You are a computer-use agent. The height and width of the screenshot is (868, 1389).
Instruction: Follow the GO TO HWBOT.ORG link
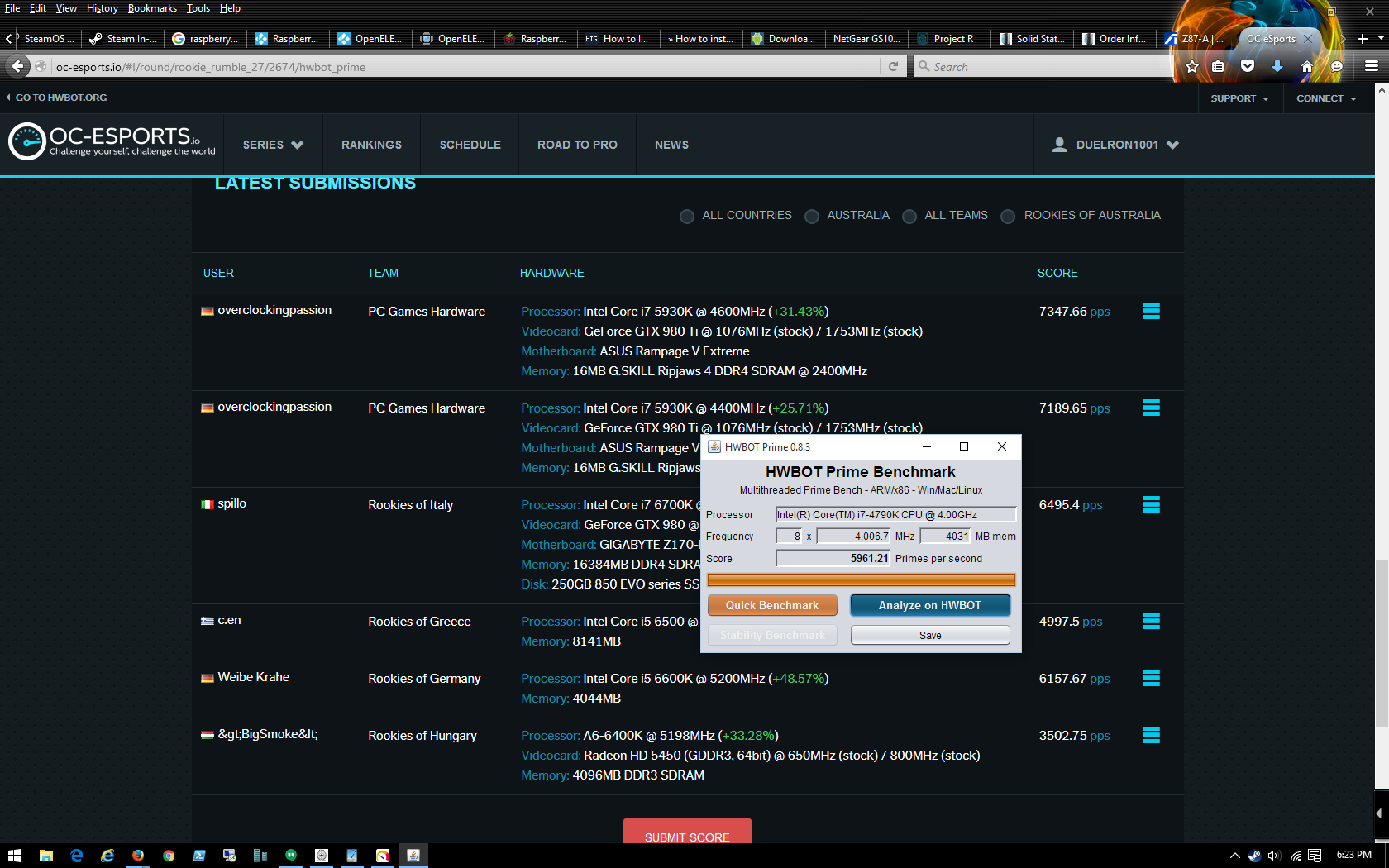coord(56,98)
